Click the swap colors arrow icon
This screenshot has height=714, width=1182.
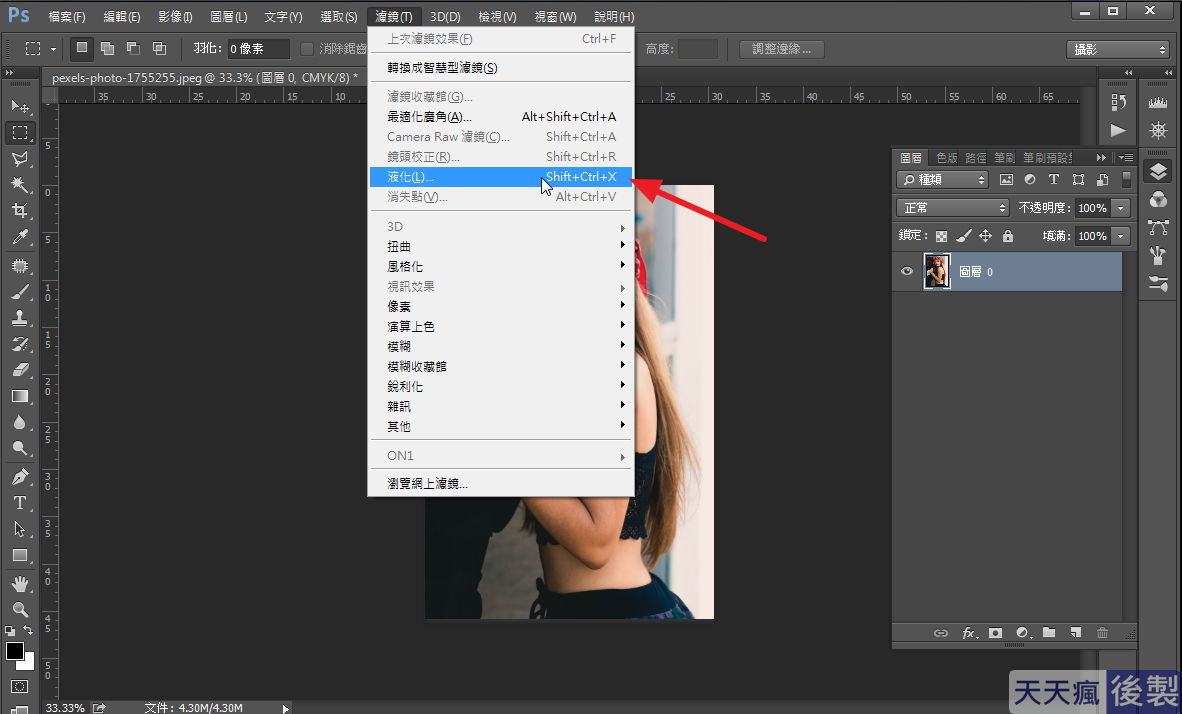[29, 630]
